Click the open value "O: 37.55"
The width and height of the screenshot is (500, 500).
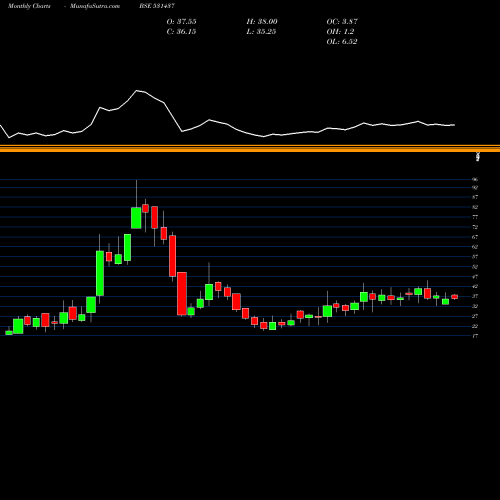182,22
